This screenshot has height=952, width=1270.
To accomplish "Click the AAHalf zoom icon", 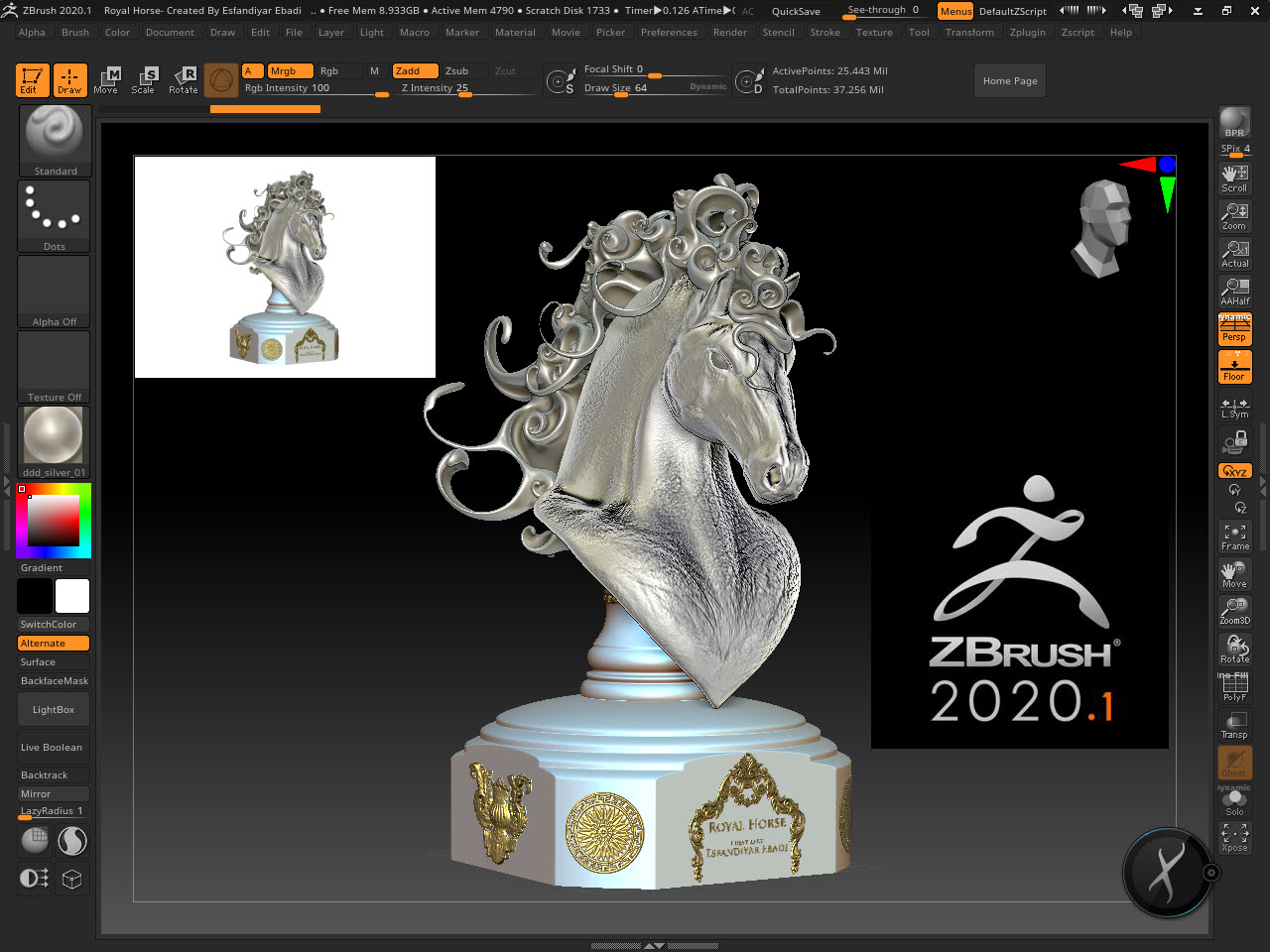I will click(1234, 292).
